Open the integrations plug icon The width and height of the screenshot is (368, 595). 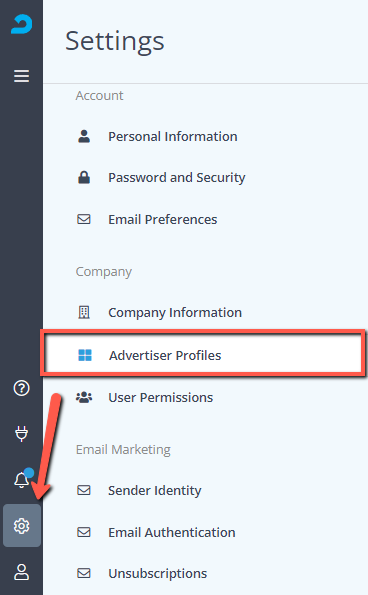(21, 434)
